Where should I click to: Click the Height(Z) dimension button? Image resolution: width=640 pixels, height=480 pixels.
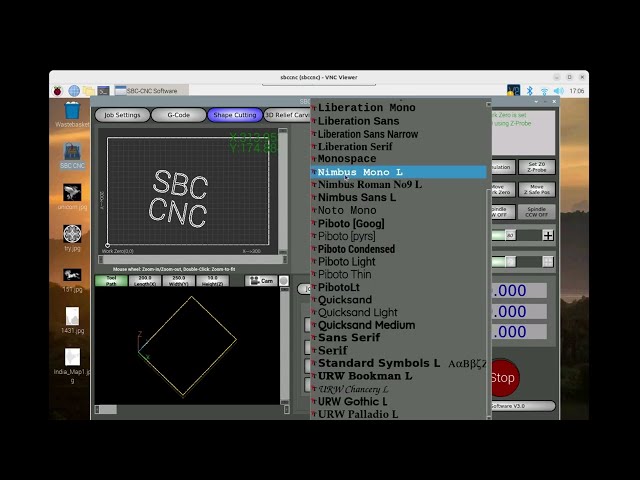[x=212, y=281]
